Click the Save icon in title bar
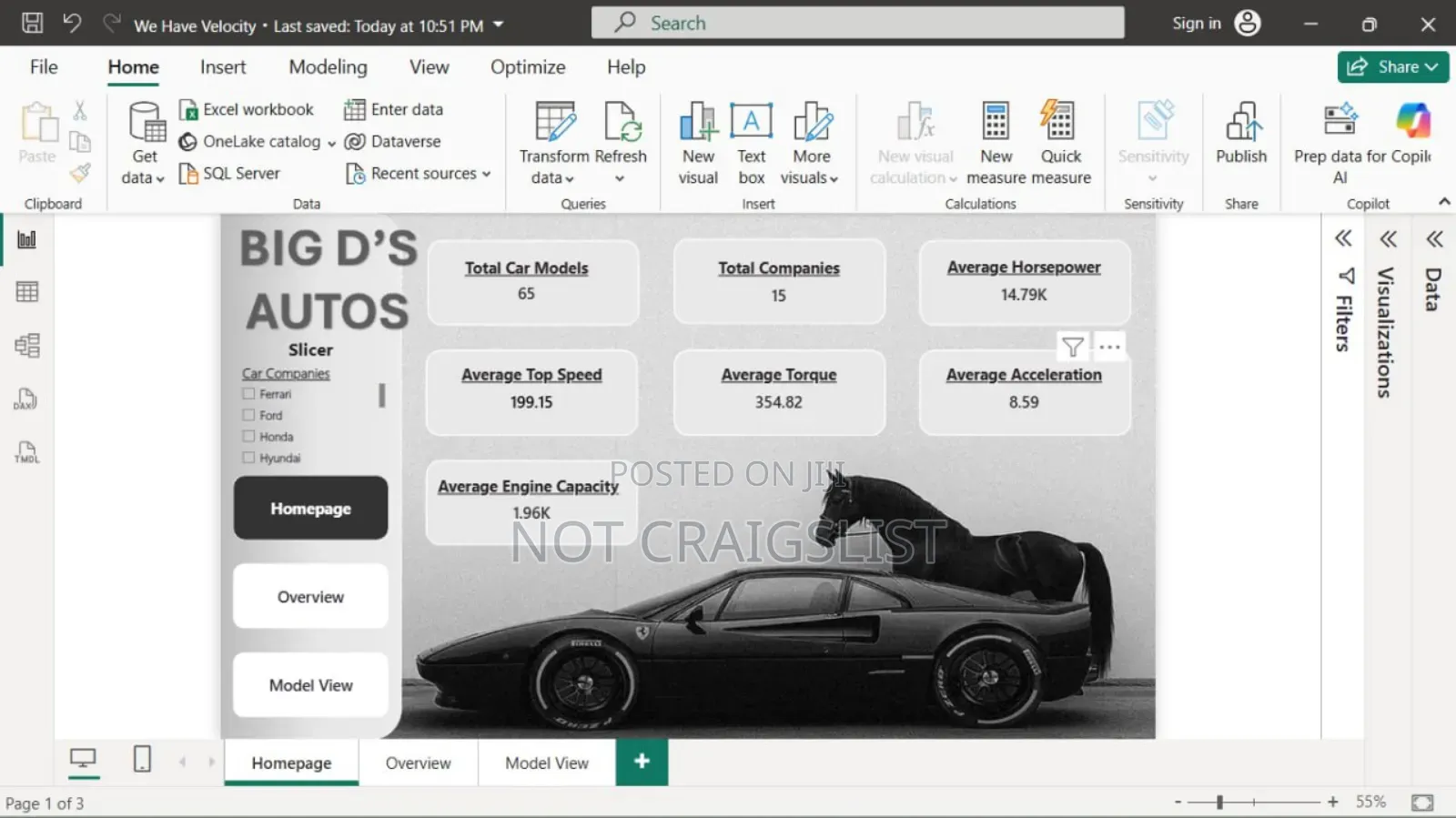The image size is (1456, 818). pos(32,23)
